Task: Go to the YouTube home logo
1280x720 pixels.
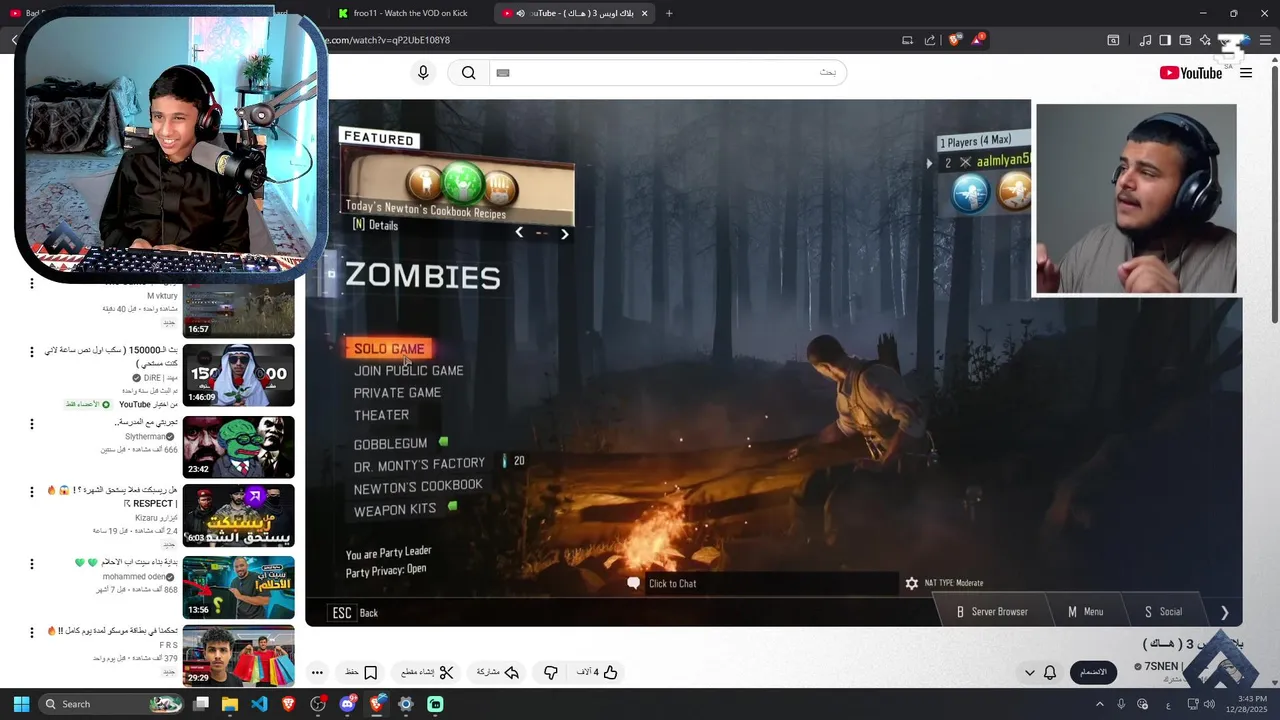Action: (x=1191, y=73)
